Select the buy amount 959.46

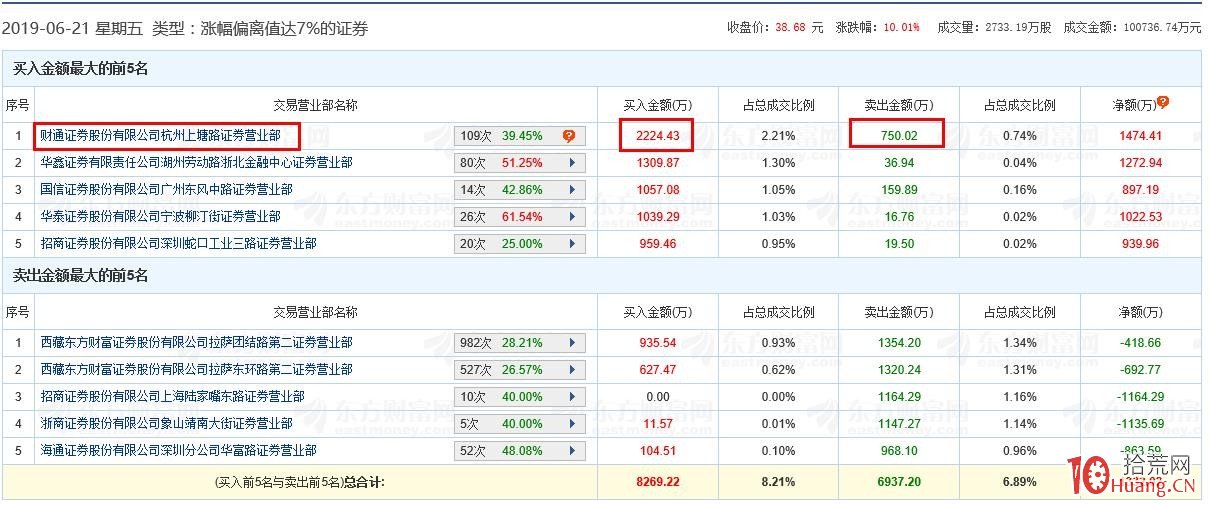coord(657,244)
